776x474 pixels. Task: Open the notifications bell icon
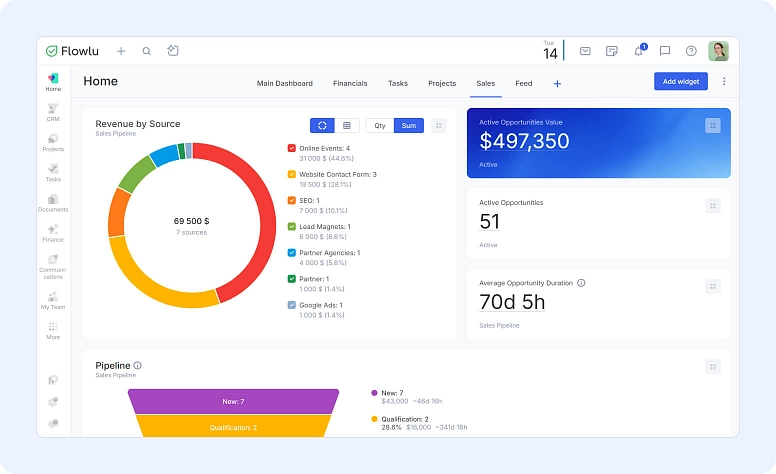(638, 51)
